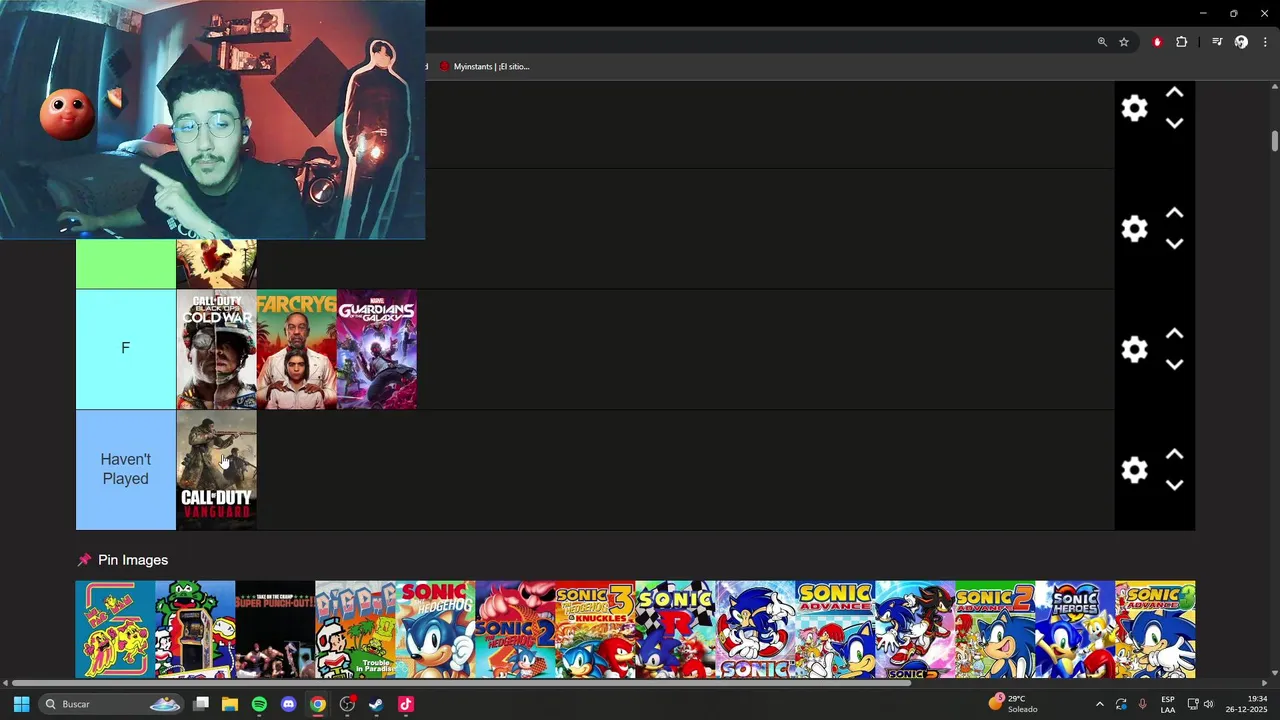Open the Windows Start menu

click(21, 704)
